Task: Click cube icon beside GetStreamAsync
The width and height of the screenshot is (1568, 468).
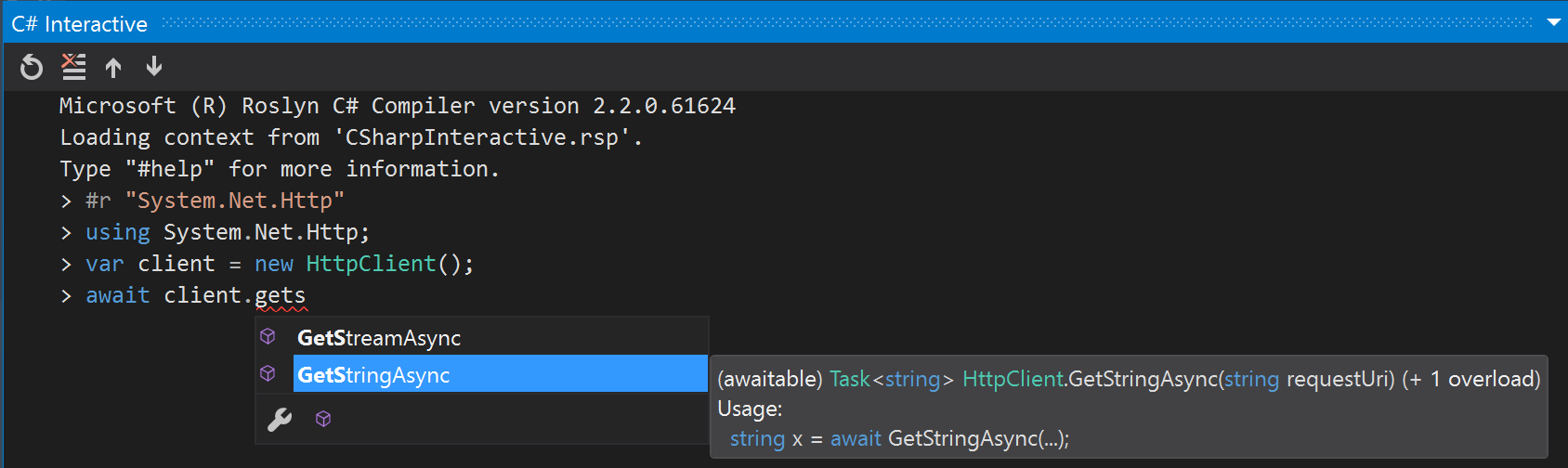Action: [x=268, y=337]
